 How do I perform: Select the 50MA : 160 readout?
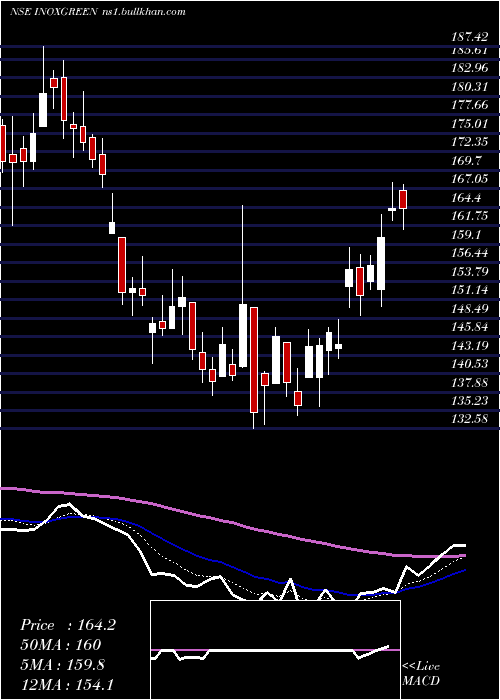click(60, 645)
